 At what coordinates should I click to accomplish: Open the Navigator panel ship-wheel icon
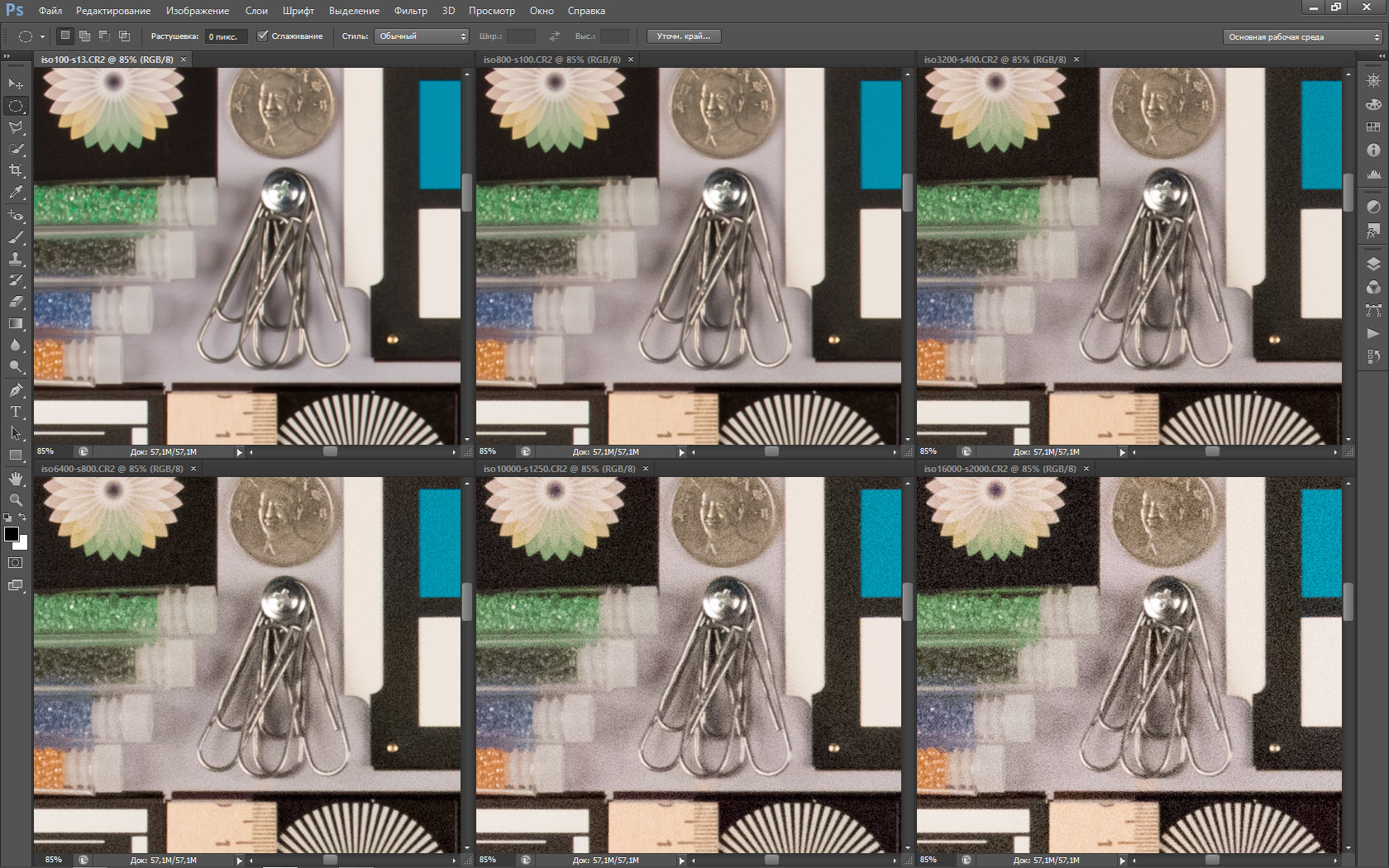coord(1373,81)
